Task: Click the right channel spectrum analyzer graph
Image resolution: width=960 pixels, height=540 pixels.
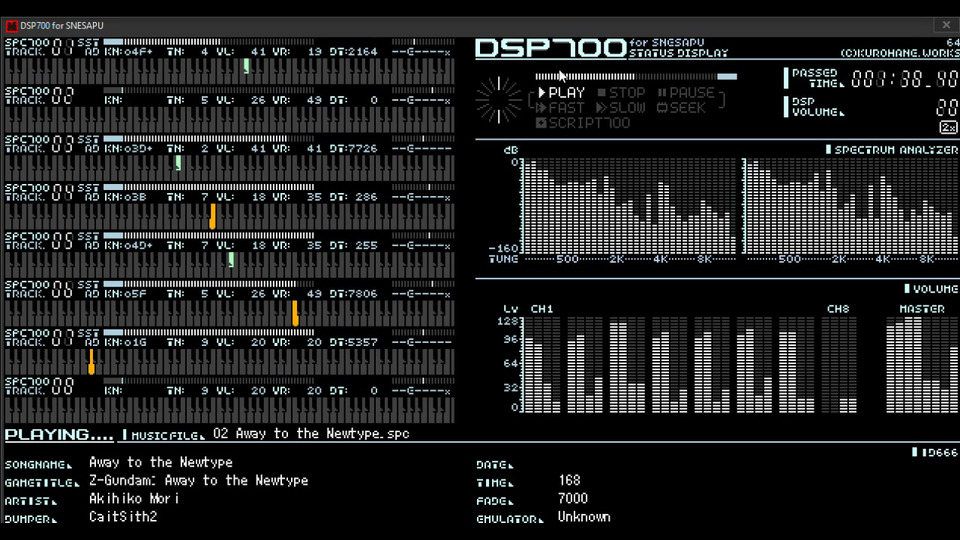Action: (x=851, y=206)
